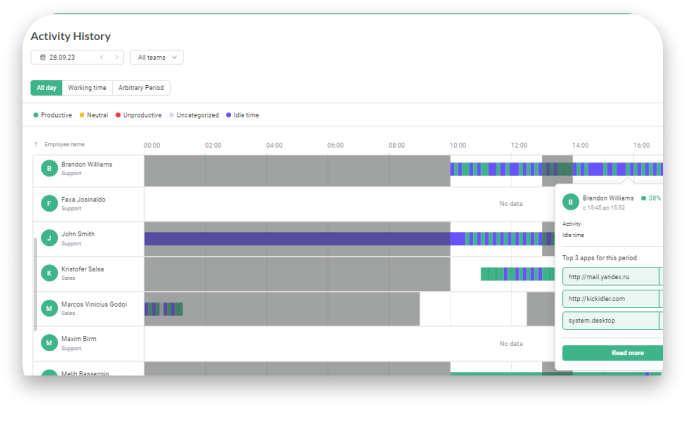Click Fava Josinaldo's F avatar
The width and height of the screenshot is (686, 431).
click(48, 203)
